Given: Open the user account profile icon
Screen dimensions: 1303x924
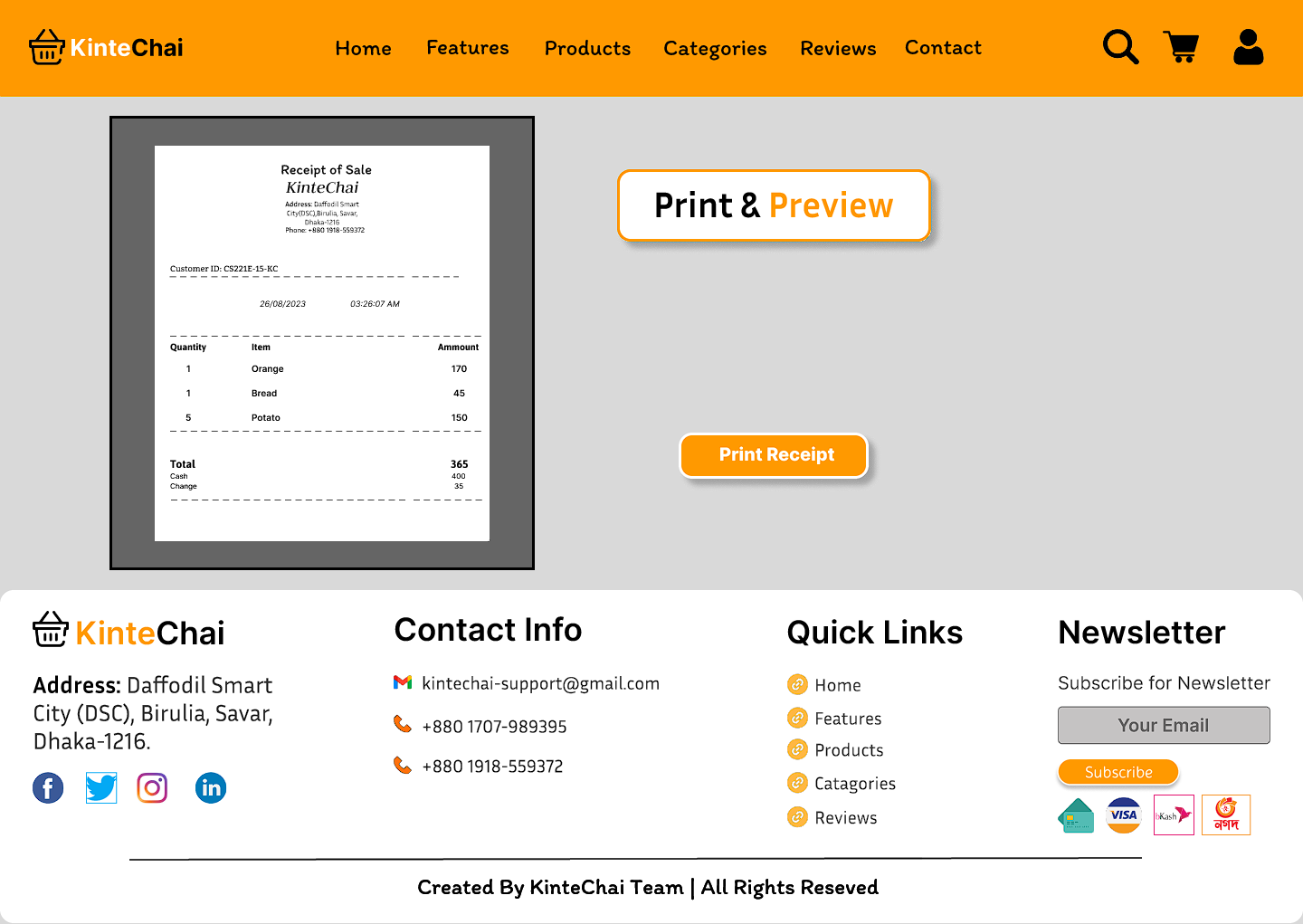Looking at the screenshot, I should pos(1248,47).
